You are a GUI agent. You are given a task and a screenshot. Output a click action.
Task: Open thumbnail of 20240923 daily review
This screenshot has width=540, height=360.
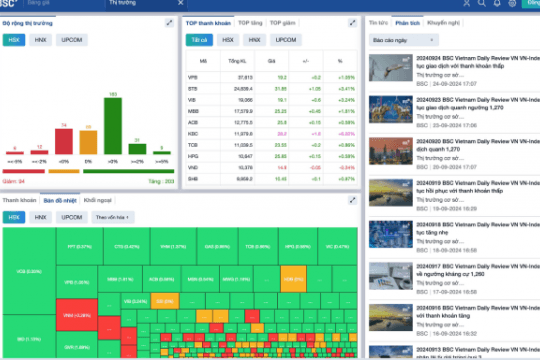(x=391, y=109)
